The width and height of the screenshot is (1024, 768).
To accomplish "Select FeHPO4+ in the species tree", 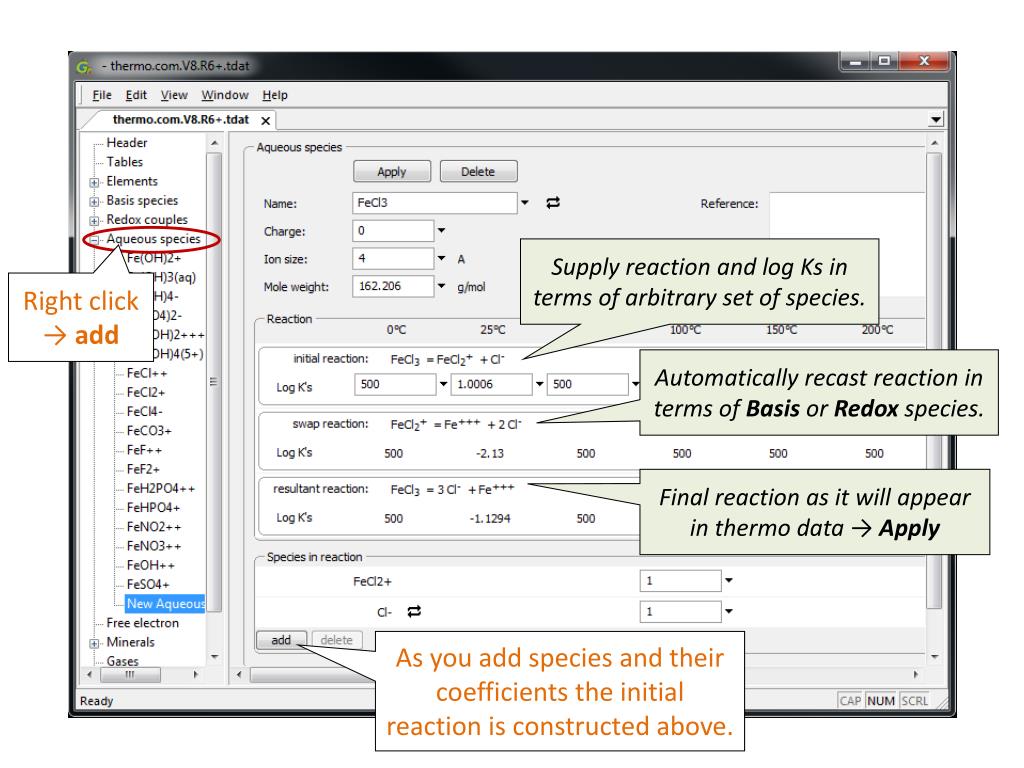I will tap(153, 508).
